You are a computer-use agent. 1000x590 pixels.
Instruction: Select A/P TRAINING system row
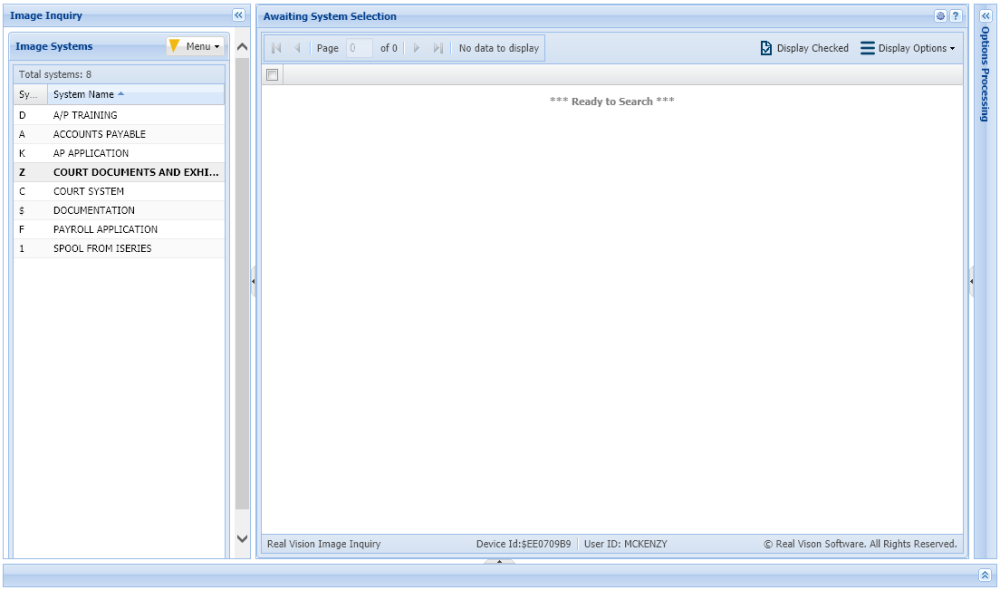coord(119,115)
